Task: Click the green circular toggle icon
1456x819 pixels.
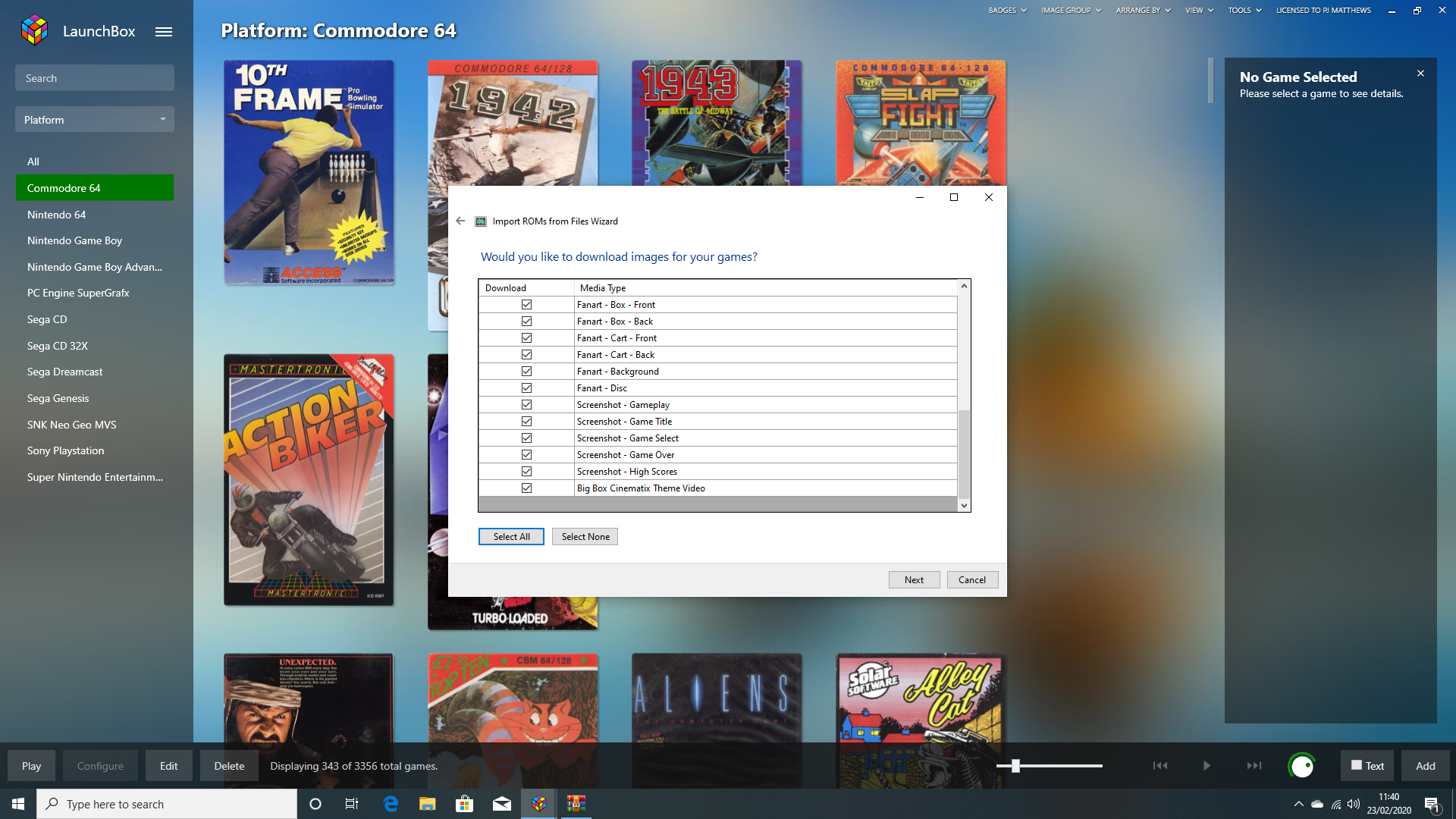Action: (1302, 766)
